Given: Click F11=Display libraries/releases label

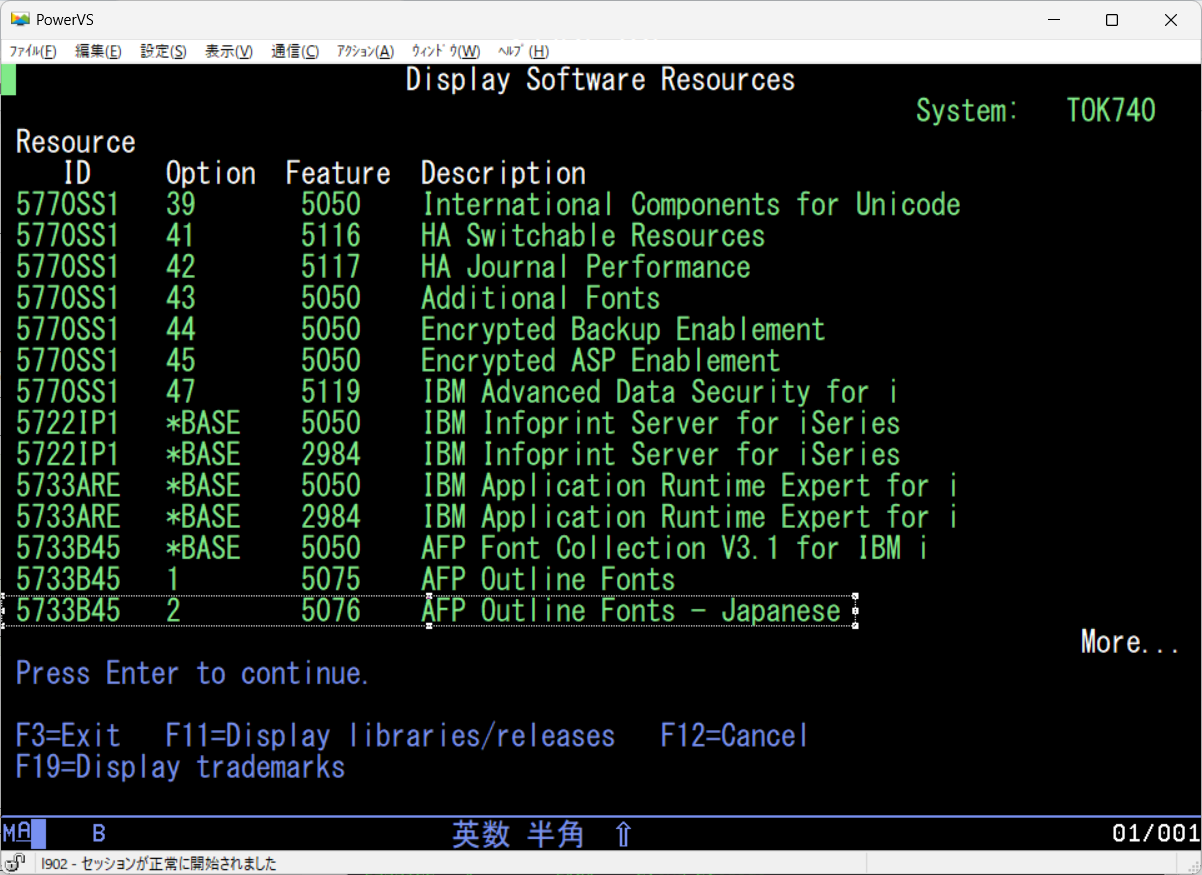Looking at the screenshot, I should coord(390,737).
